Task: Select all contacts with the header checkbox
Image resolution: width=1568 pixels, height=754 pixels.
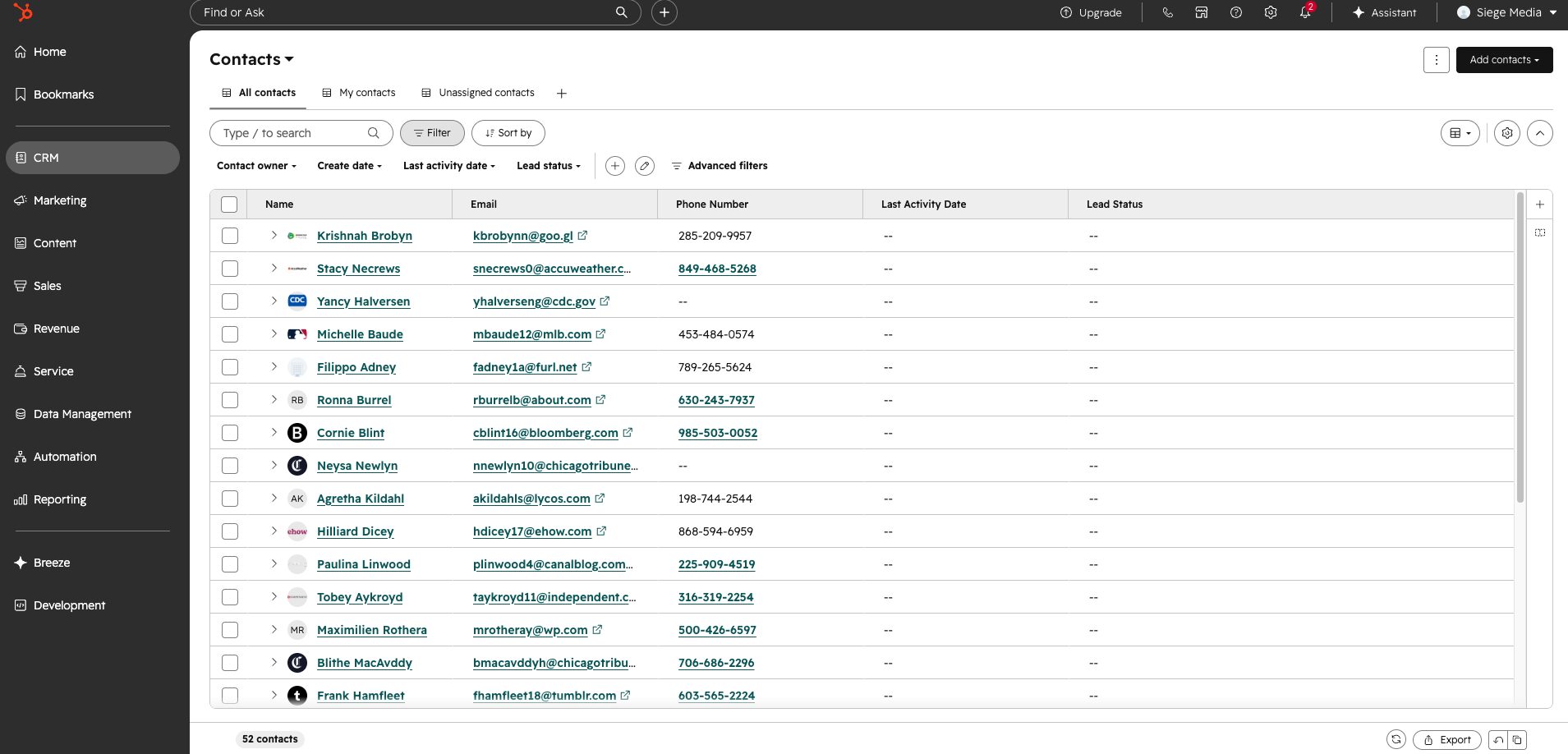Action: coord(229,205)
